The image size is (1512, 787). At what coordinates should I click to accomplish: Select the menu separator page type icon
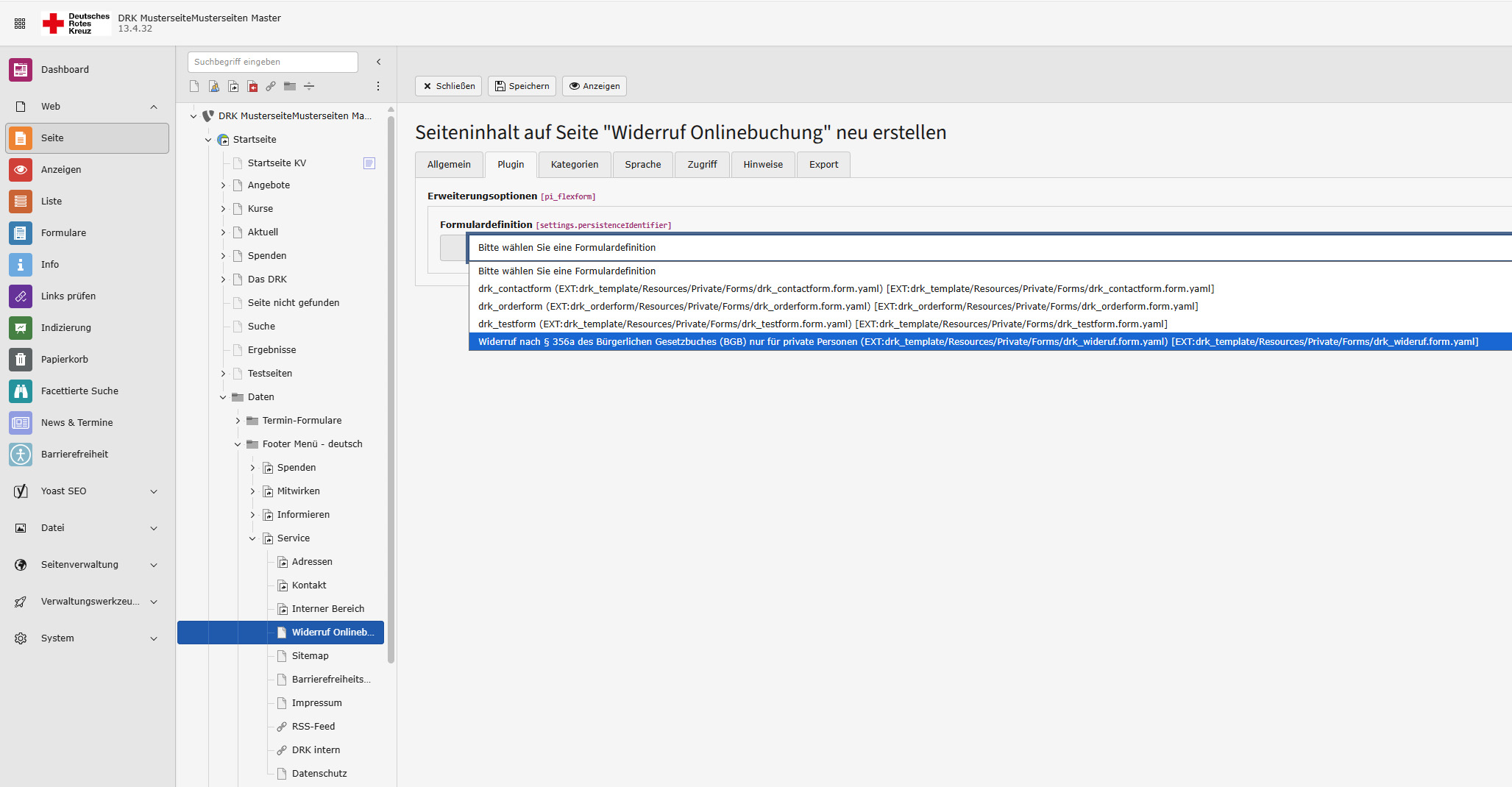[309, 86]
